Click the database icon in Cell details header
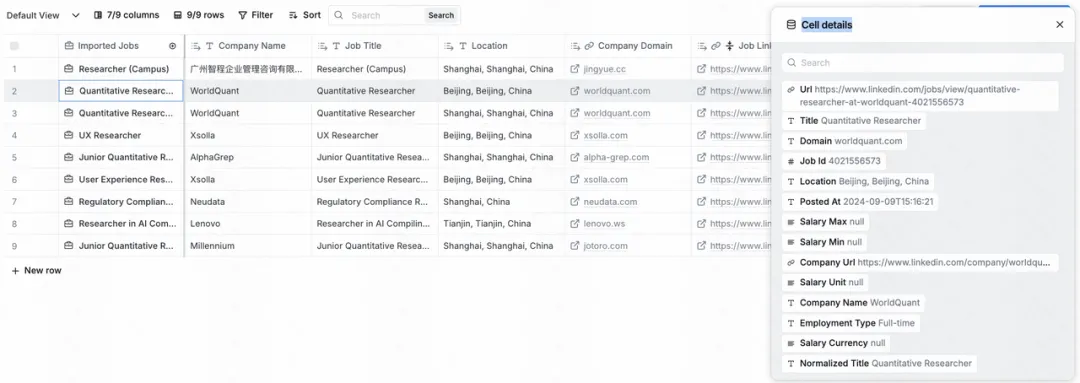This screenshot has width=1080, height=383. [791, 25]
